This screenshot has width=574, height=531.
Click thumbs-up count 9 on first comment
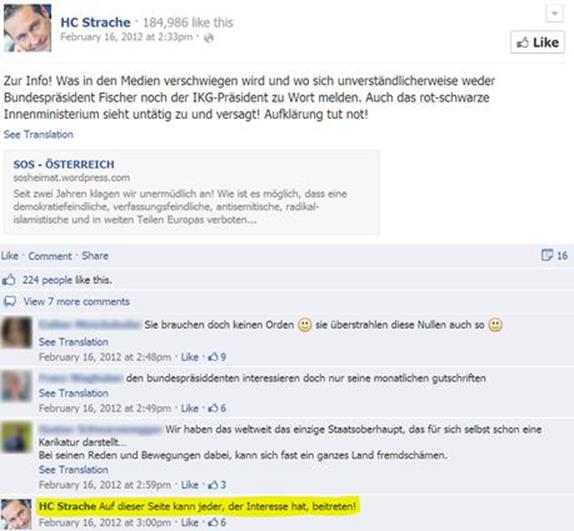[x=217, y=357]
